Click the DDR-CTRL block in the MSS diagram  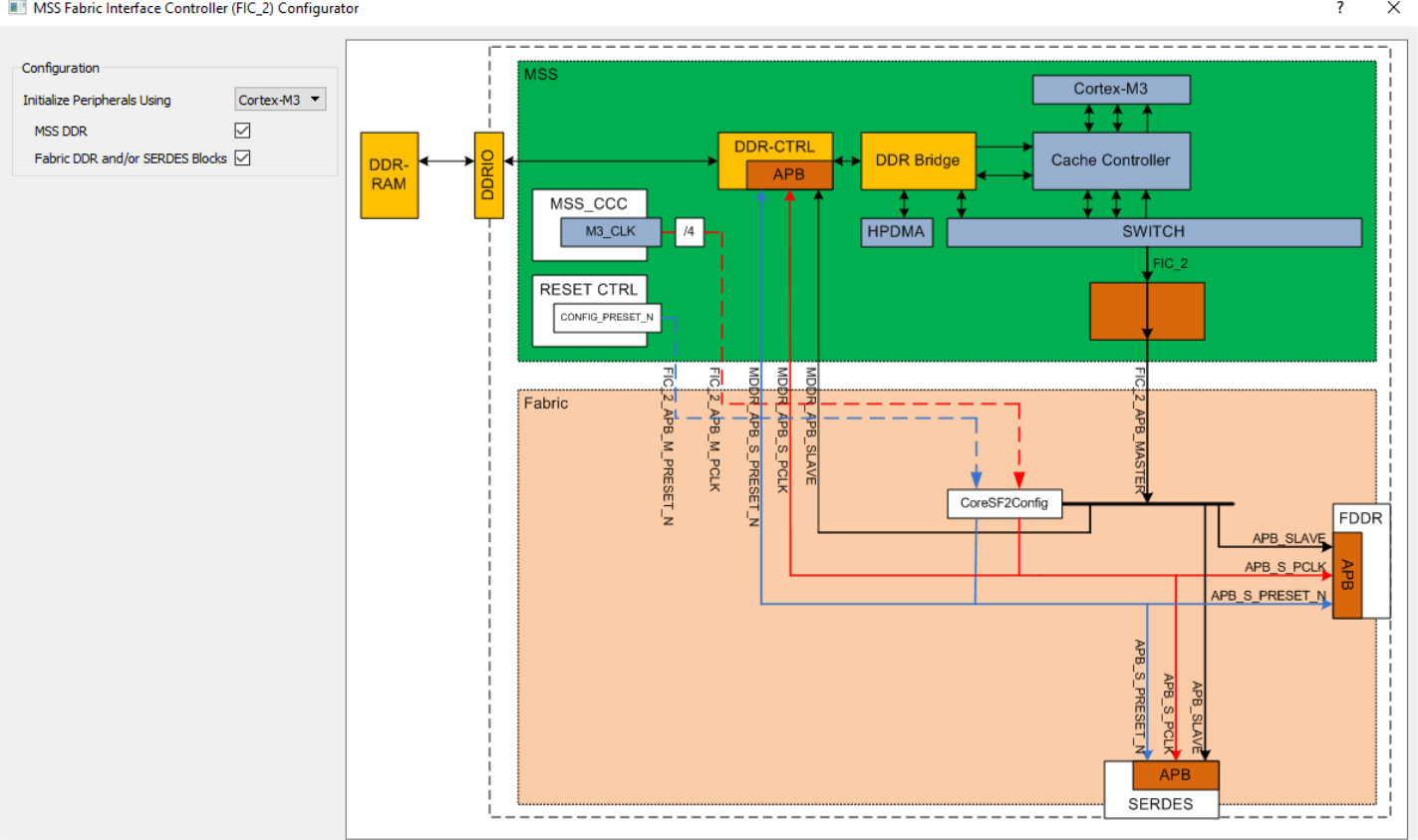775,146
